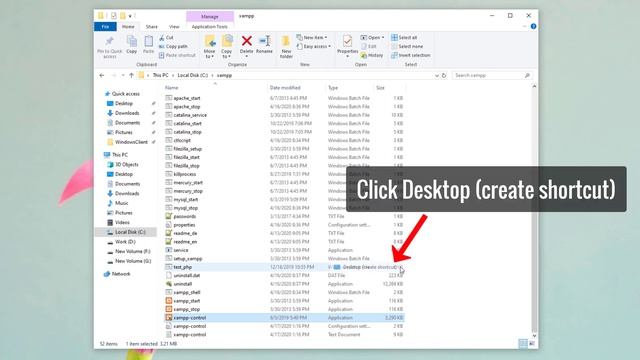640x360 pixels.
Task: Click Invert selection in the ribbon
Action: (411, 55)
